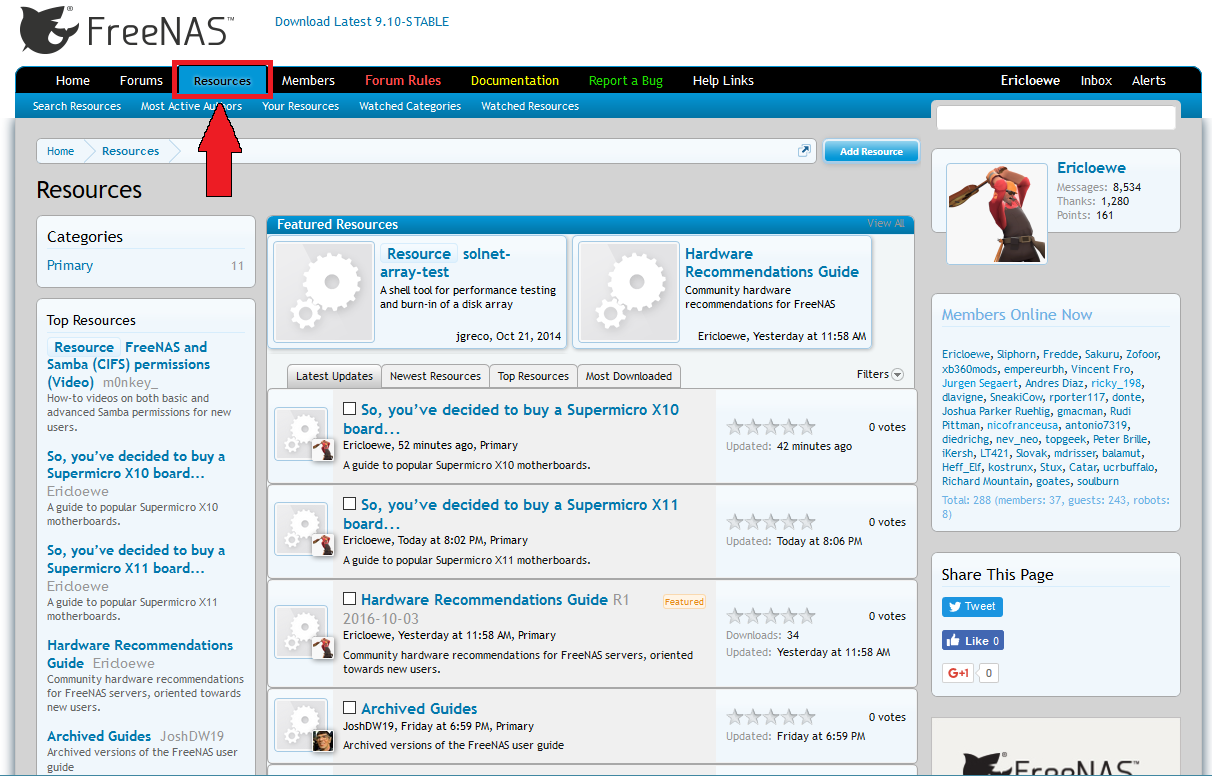1212x776 pixels.
Task: Click Supermicro X11 resource gear icon
Action: [x=301, y=529]
